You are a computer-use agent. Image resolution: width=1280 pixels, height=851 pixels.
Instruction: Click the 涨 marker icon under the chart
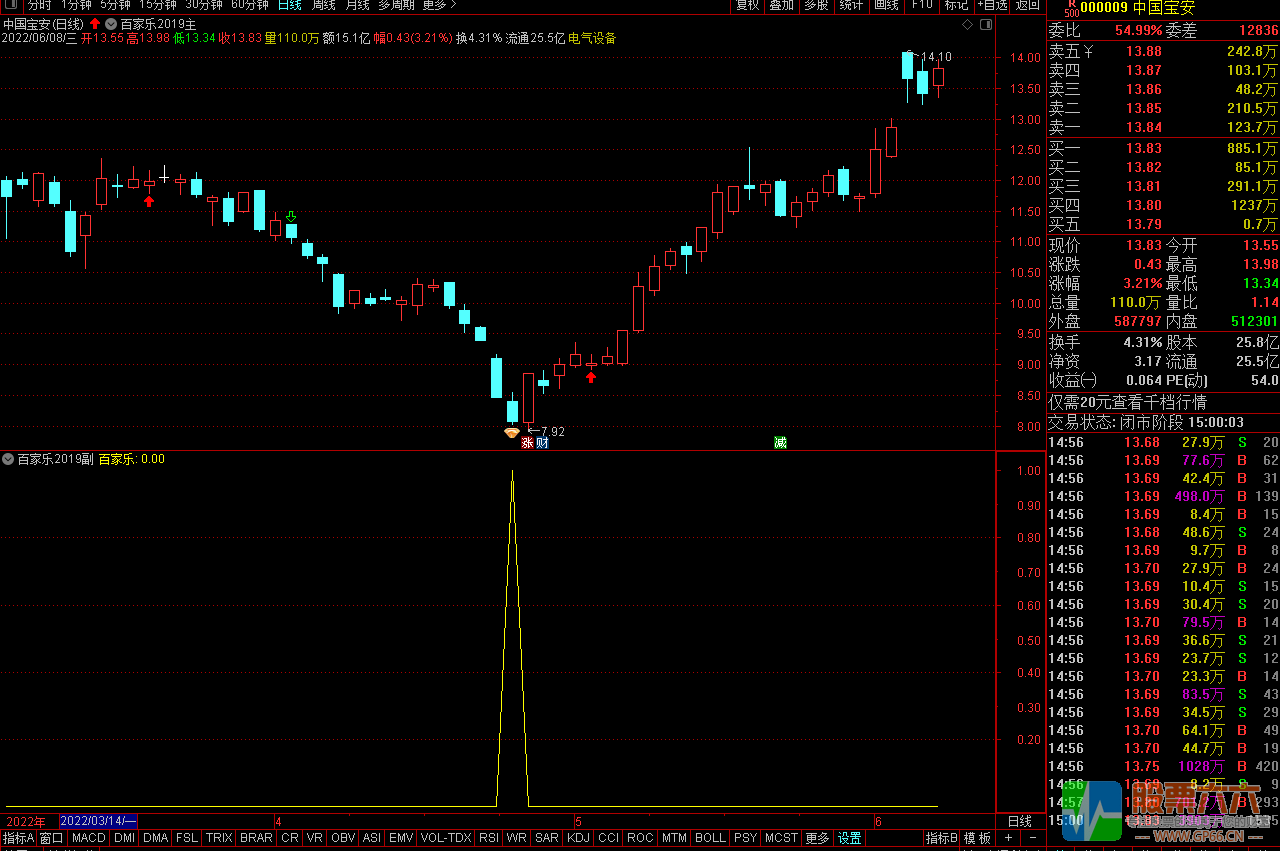(x=527, y=443)
